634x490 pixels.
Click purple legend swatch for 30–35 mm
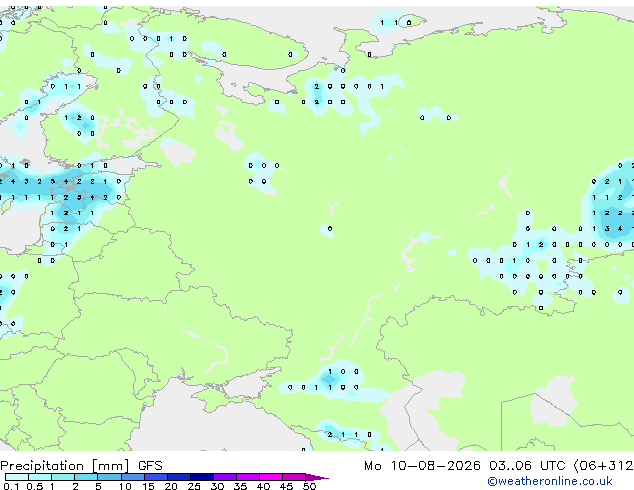pos(225,477)
